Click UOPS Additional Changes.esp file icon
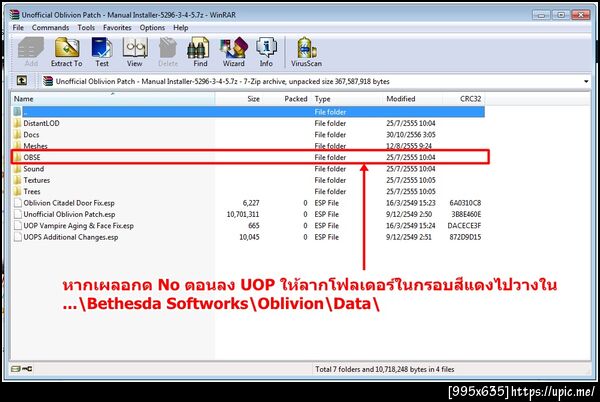 (18, 237)
